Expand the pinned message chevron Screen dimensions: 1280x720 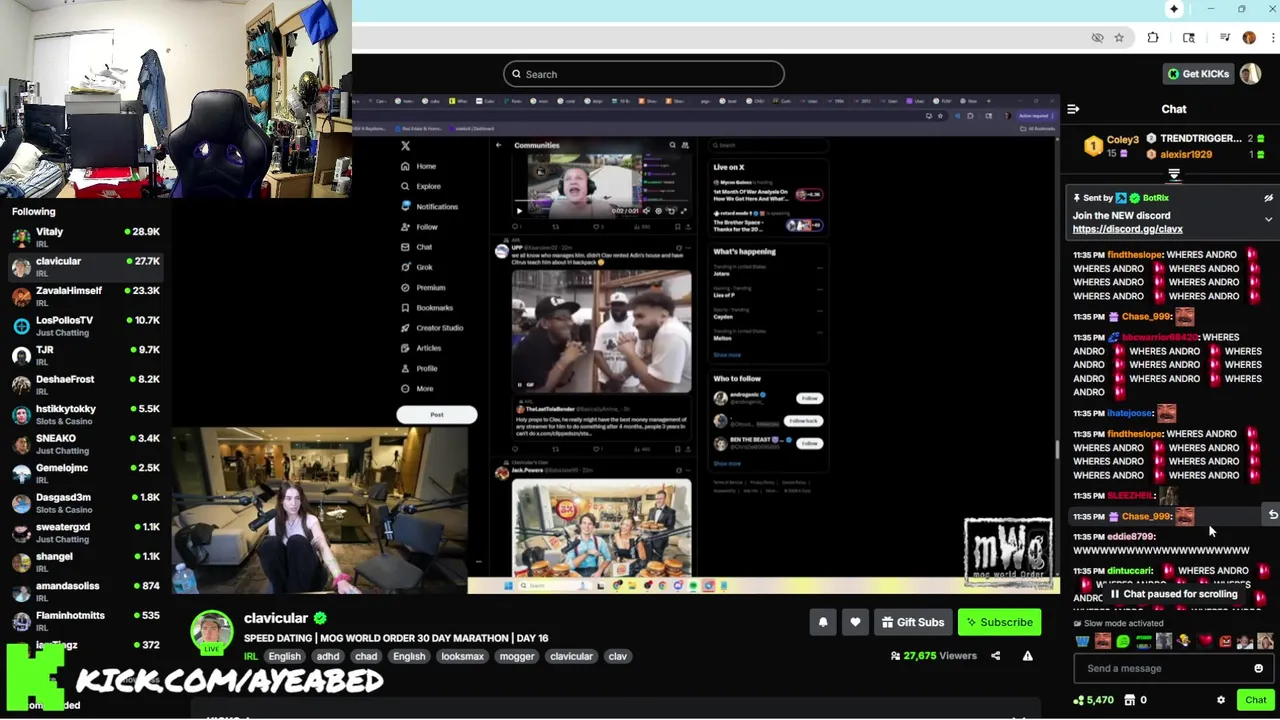click(1268, 219)
